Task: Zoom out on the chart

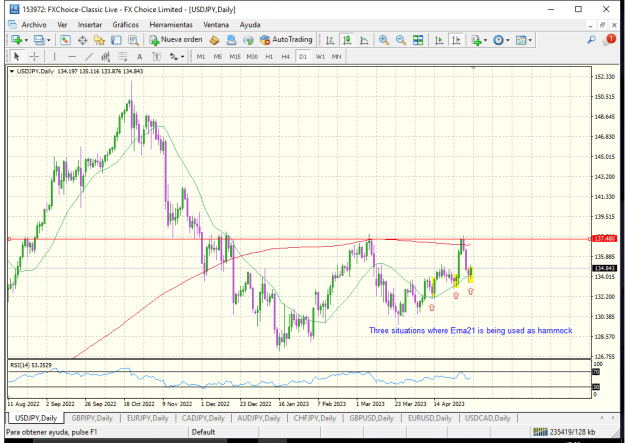Action: tap(401, 40)
